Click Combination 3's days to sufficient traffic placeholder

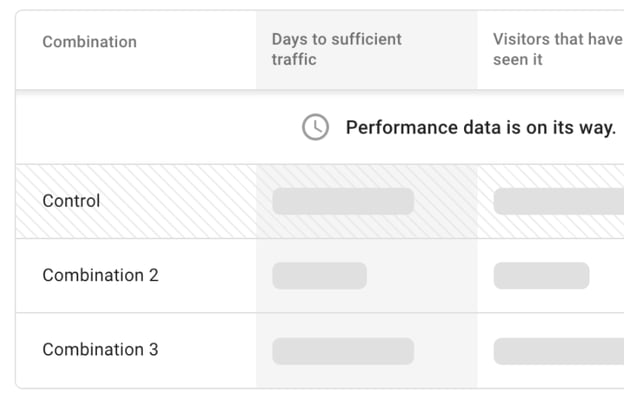point(343,351)
